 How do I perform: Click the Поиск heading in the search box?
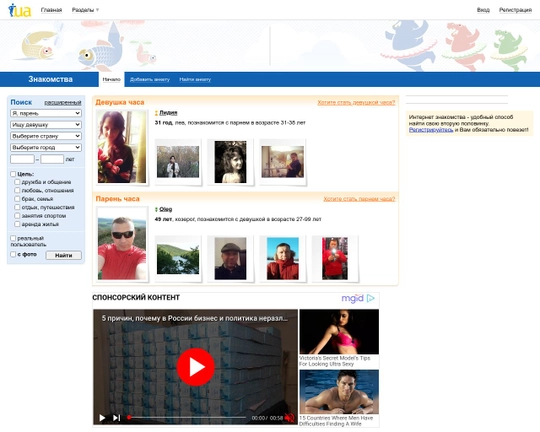tap(21, 102)
